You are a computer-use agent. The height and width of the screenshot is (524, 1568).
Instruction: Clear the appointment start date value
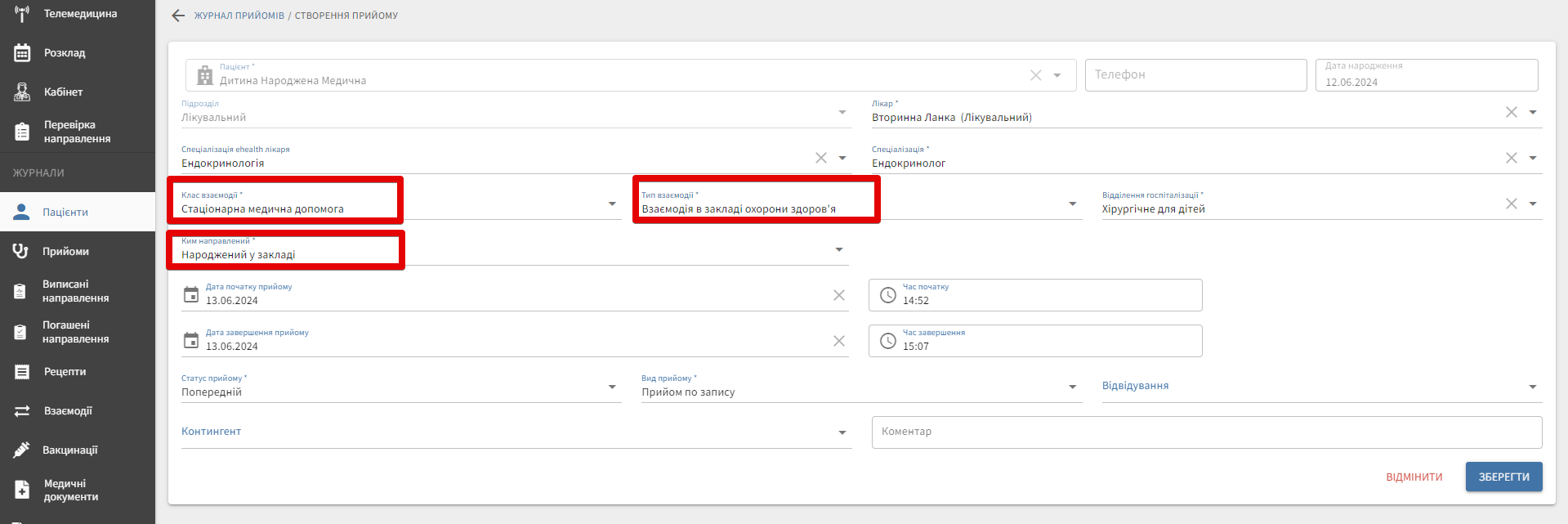tap(838, 295)
